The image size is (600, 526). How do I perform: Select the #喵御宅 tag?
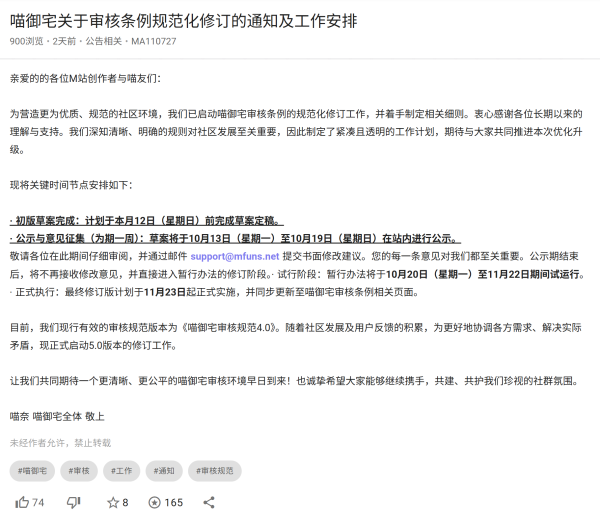click(x=36, y=469)
